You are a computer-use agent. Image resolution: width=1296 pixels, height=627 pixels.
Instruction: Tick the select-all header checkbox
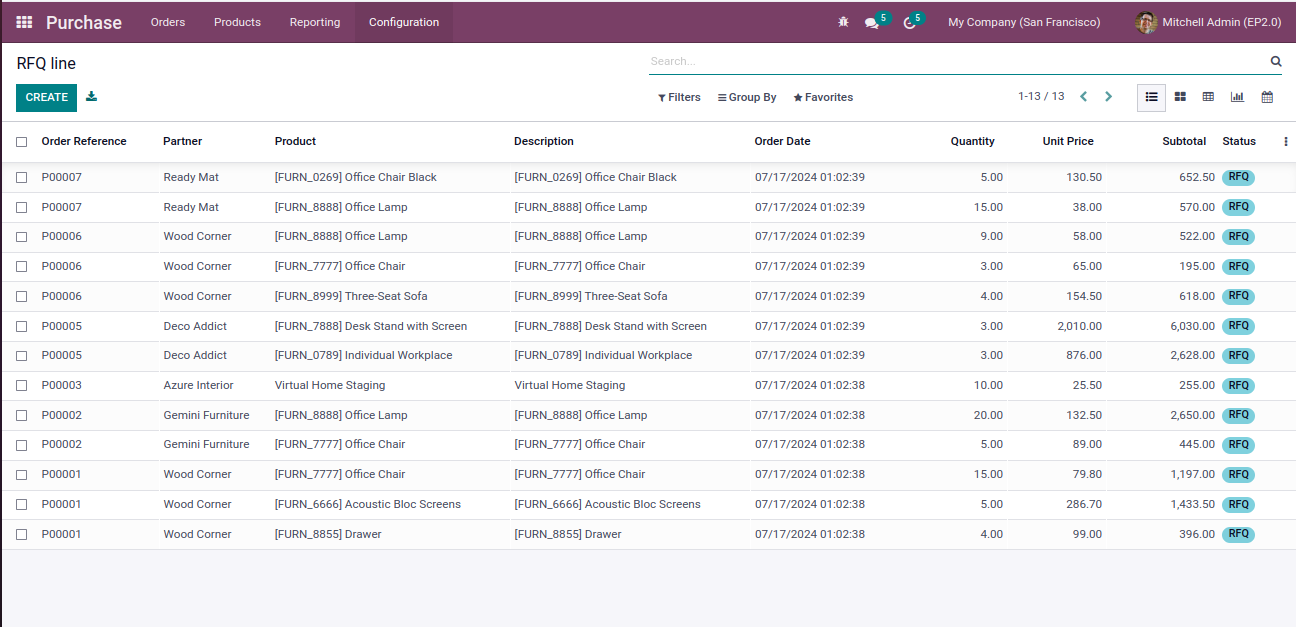22,142
